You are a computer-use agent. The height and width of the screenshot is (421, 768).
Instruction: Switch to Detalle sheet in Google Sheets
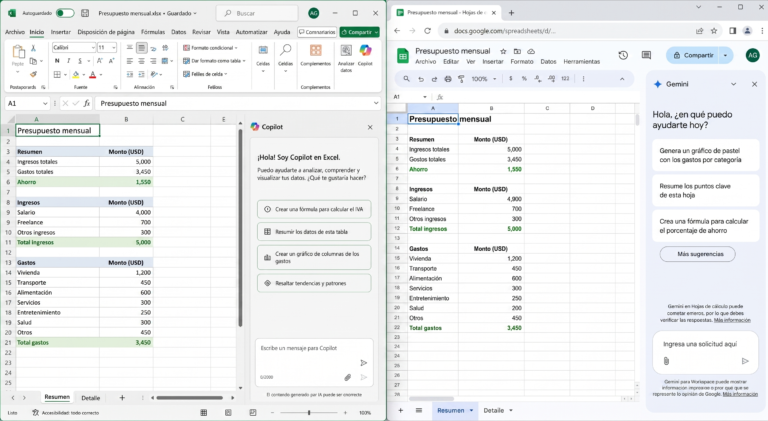494,410
